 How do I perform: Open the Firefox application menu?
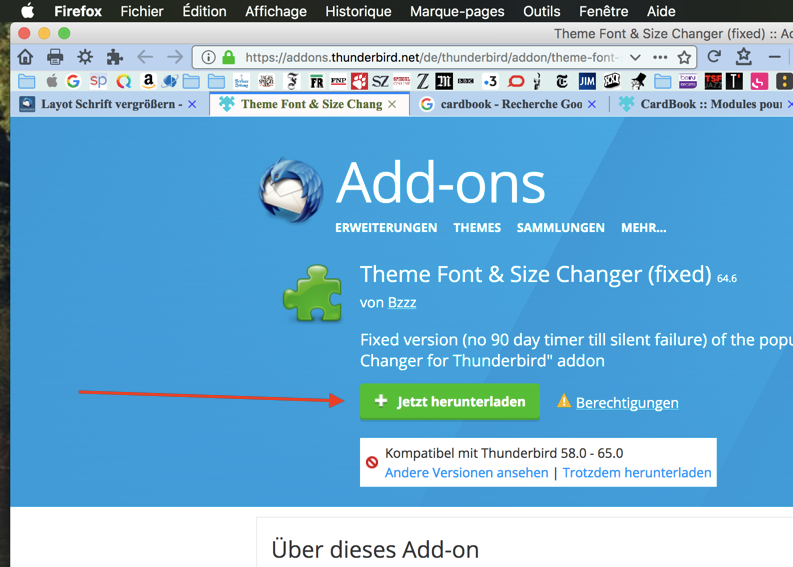pos(78,11)
